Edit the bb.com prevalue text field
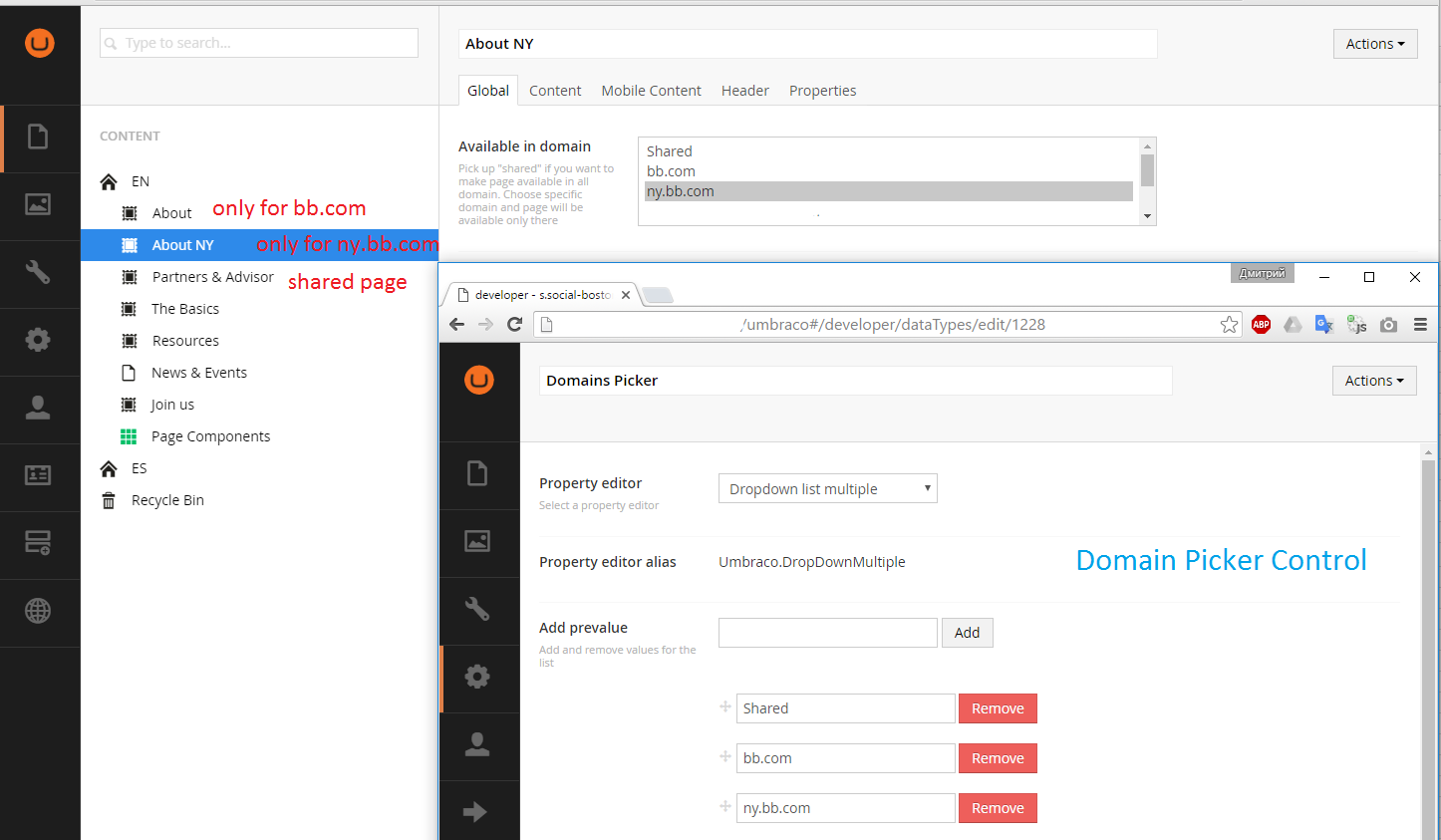The width and height of the screenshot is (1441, 840). (x=846, y=758)
